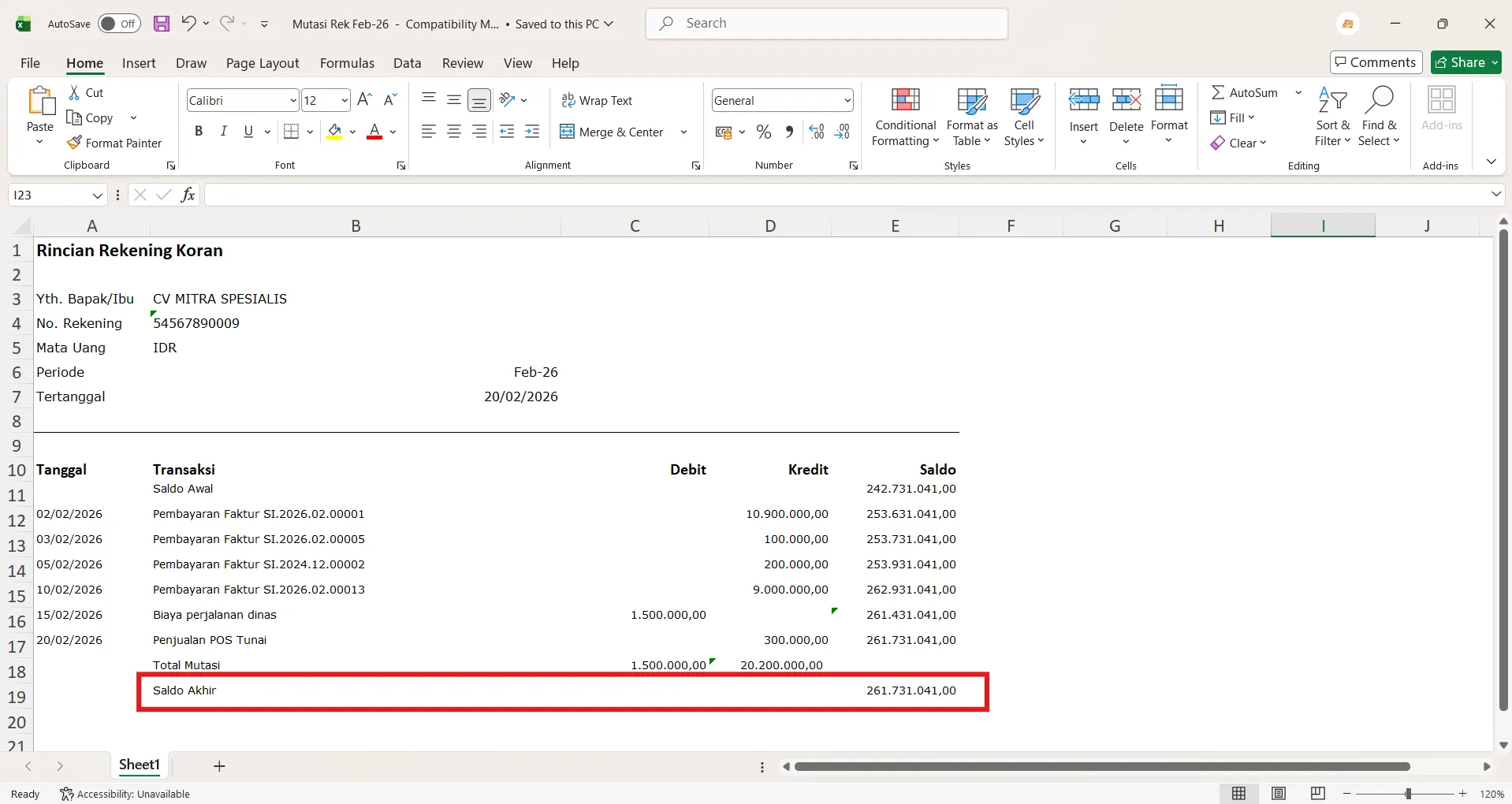Click the Format Painter brush icon
The height and width of the screenshot is (804, 1512).
coord(74,143)
